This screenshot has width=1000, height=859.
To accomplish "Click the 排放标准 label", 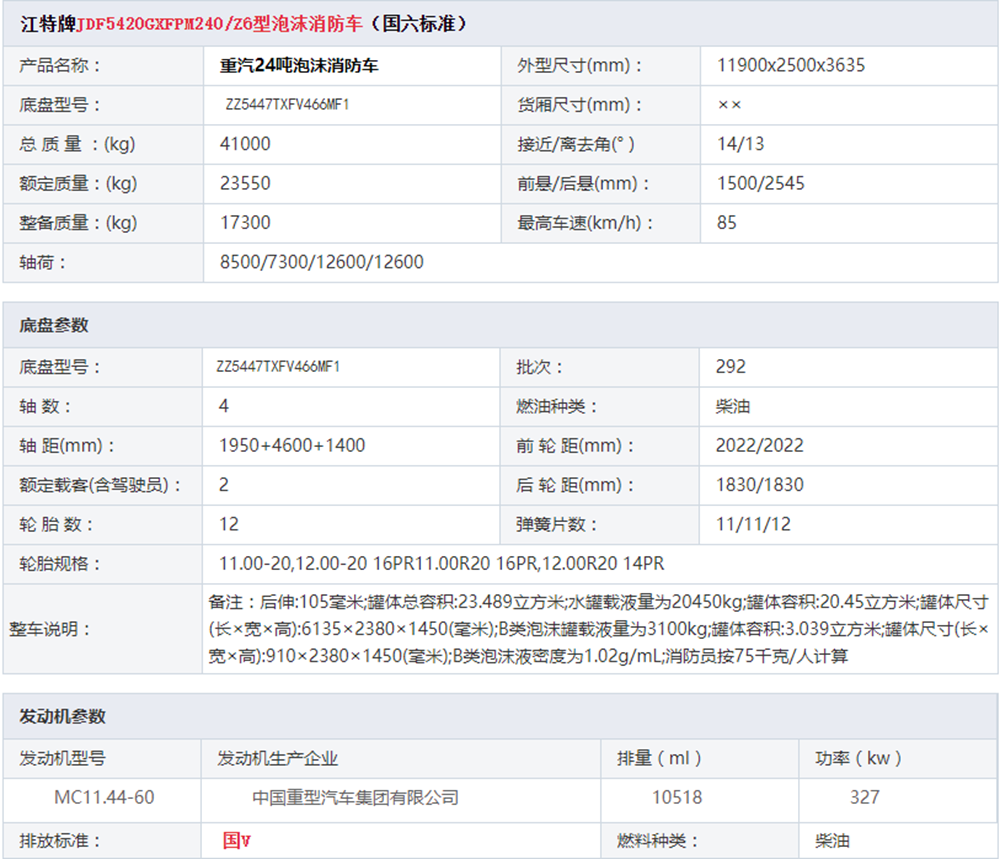I will point(59,841).
